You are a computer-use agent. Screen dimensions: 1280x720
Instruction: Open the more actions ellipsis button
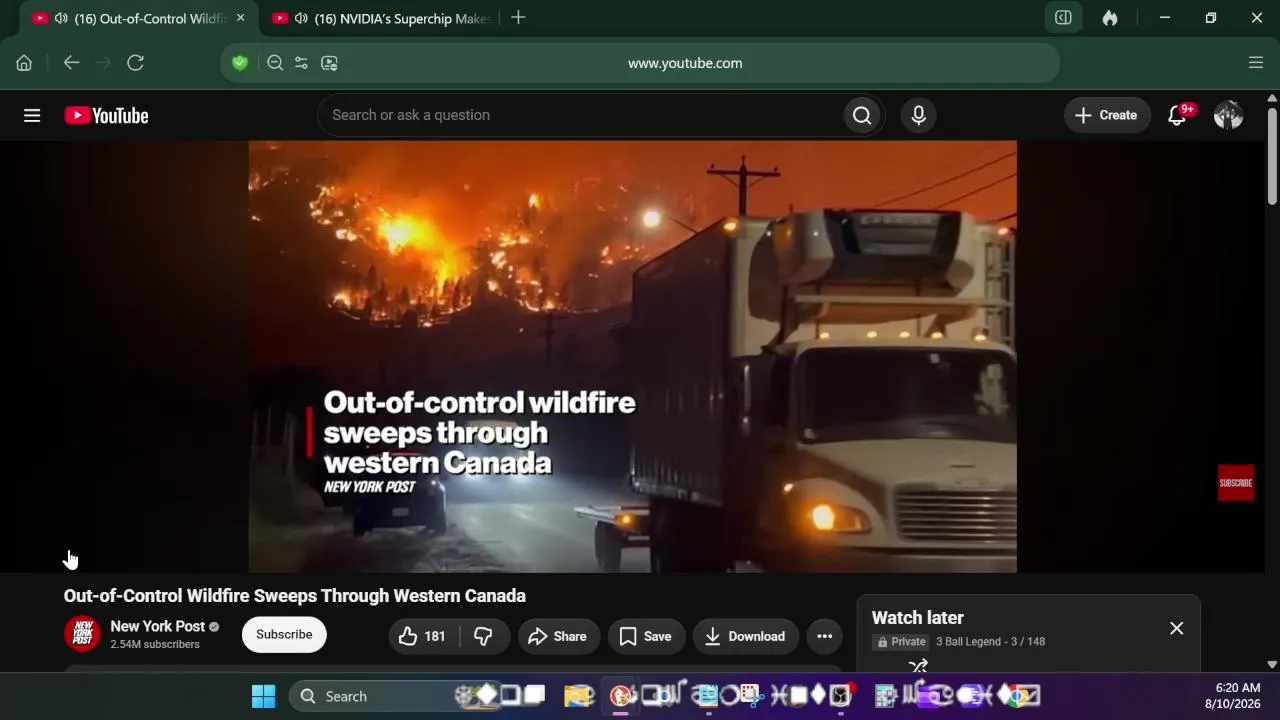824,636
